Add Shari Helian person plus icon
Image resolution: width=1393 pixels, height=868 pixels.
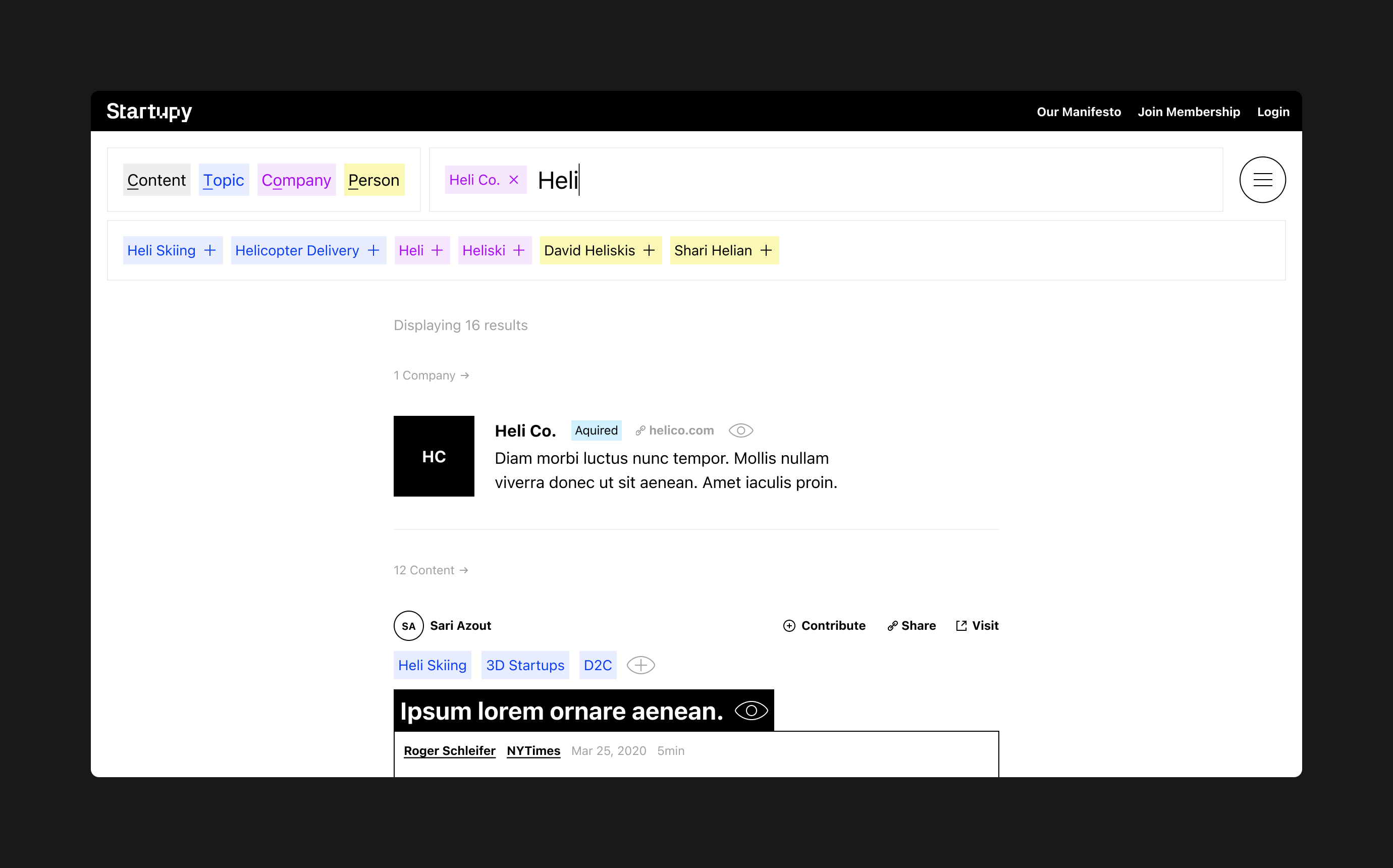(x=766, y=250)
